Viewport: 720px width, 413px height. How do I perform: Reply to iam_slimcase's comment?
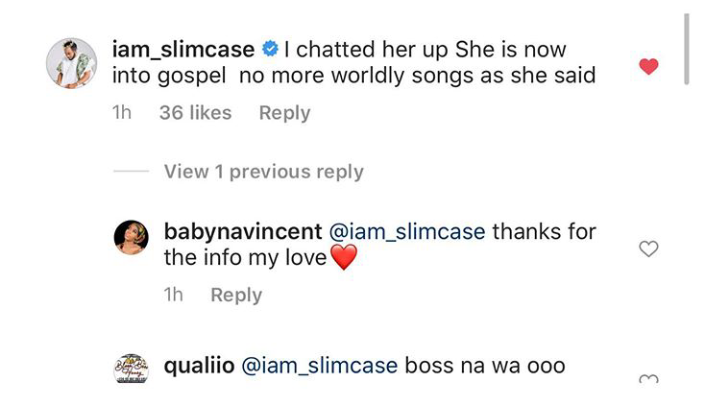(x=284, y=113)
